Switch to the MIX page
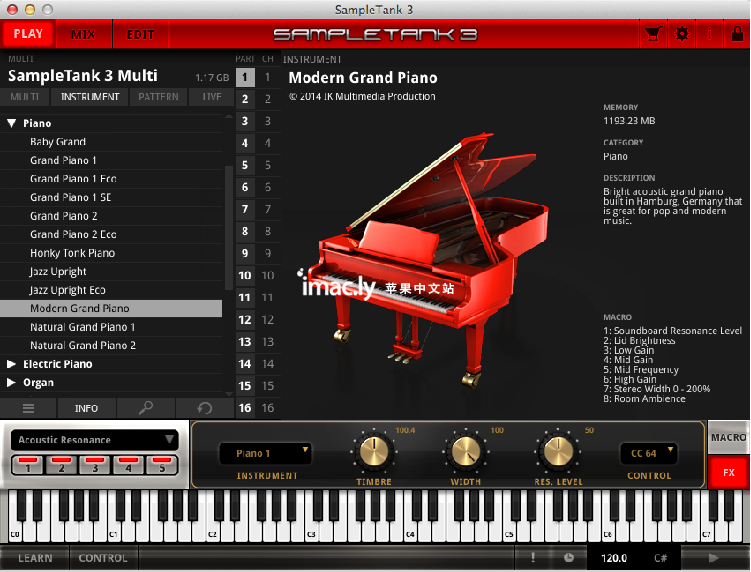 [83, 34]
